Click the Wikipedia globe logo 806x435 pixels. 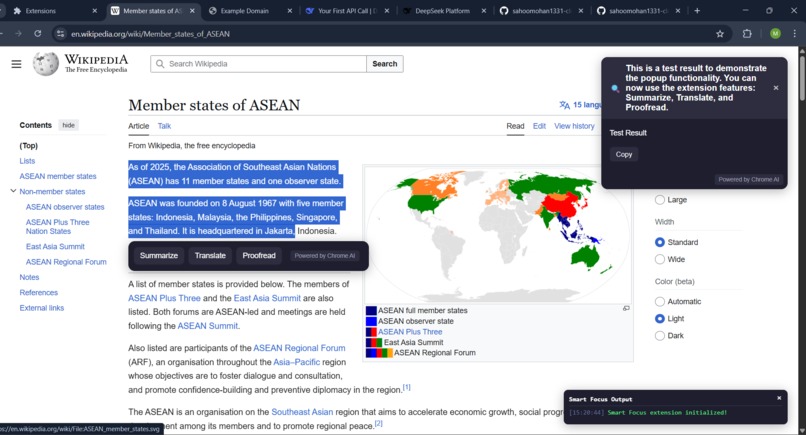[46, 64]
